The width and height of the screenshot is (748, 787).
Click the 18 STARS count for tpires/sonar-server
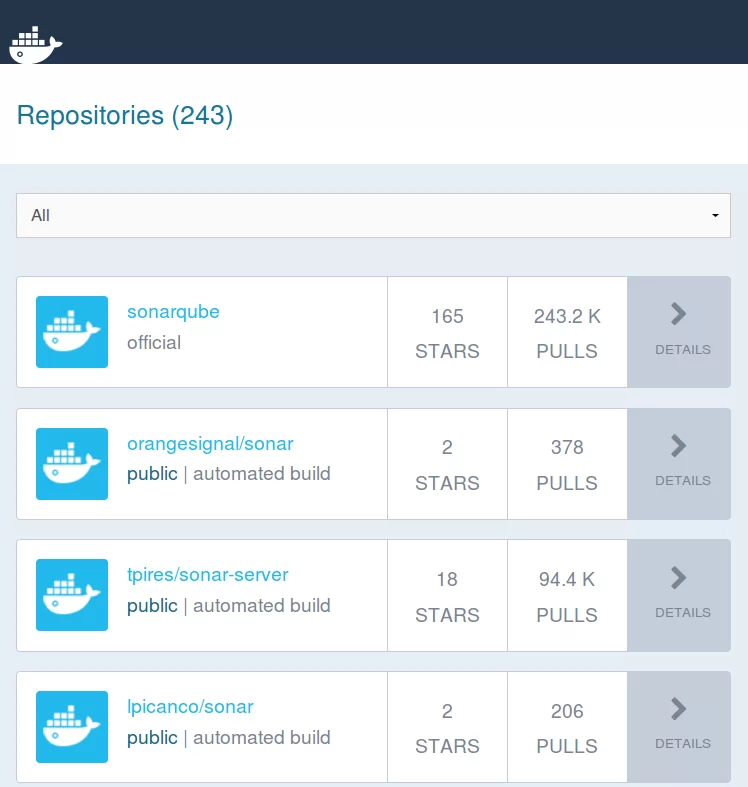coord(447,597)
